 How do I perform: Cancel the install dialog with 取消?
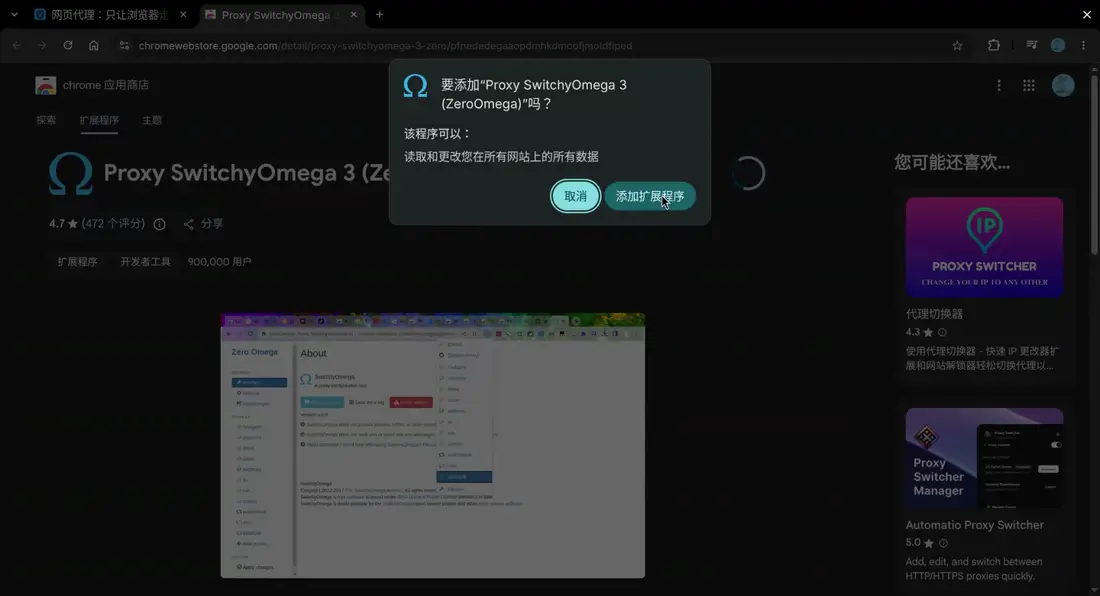575,196
